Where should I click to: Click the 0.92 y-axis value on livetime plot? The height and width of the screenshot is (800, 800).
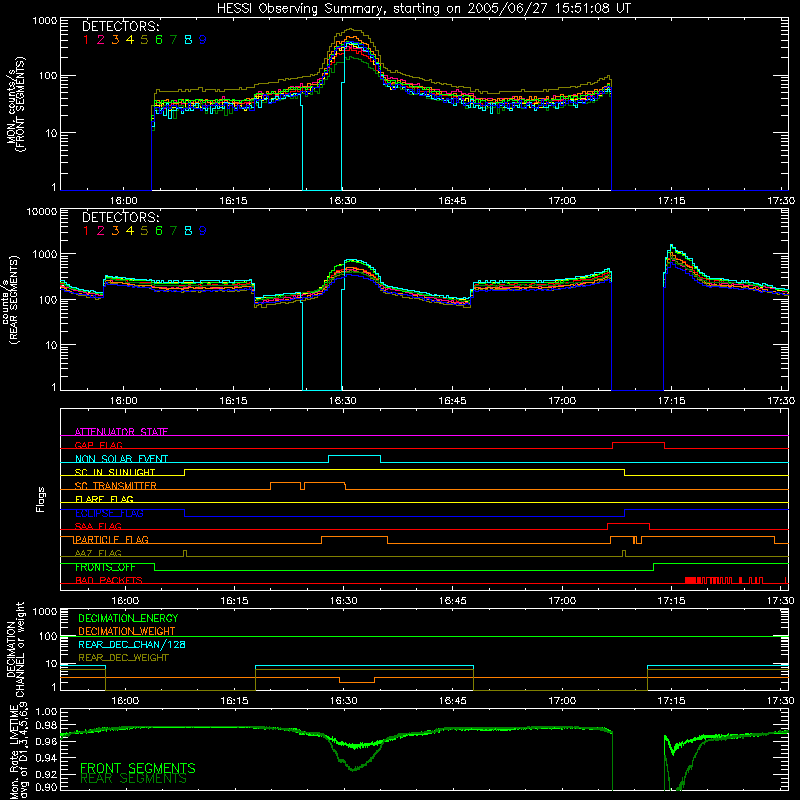(45, 775)
